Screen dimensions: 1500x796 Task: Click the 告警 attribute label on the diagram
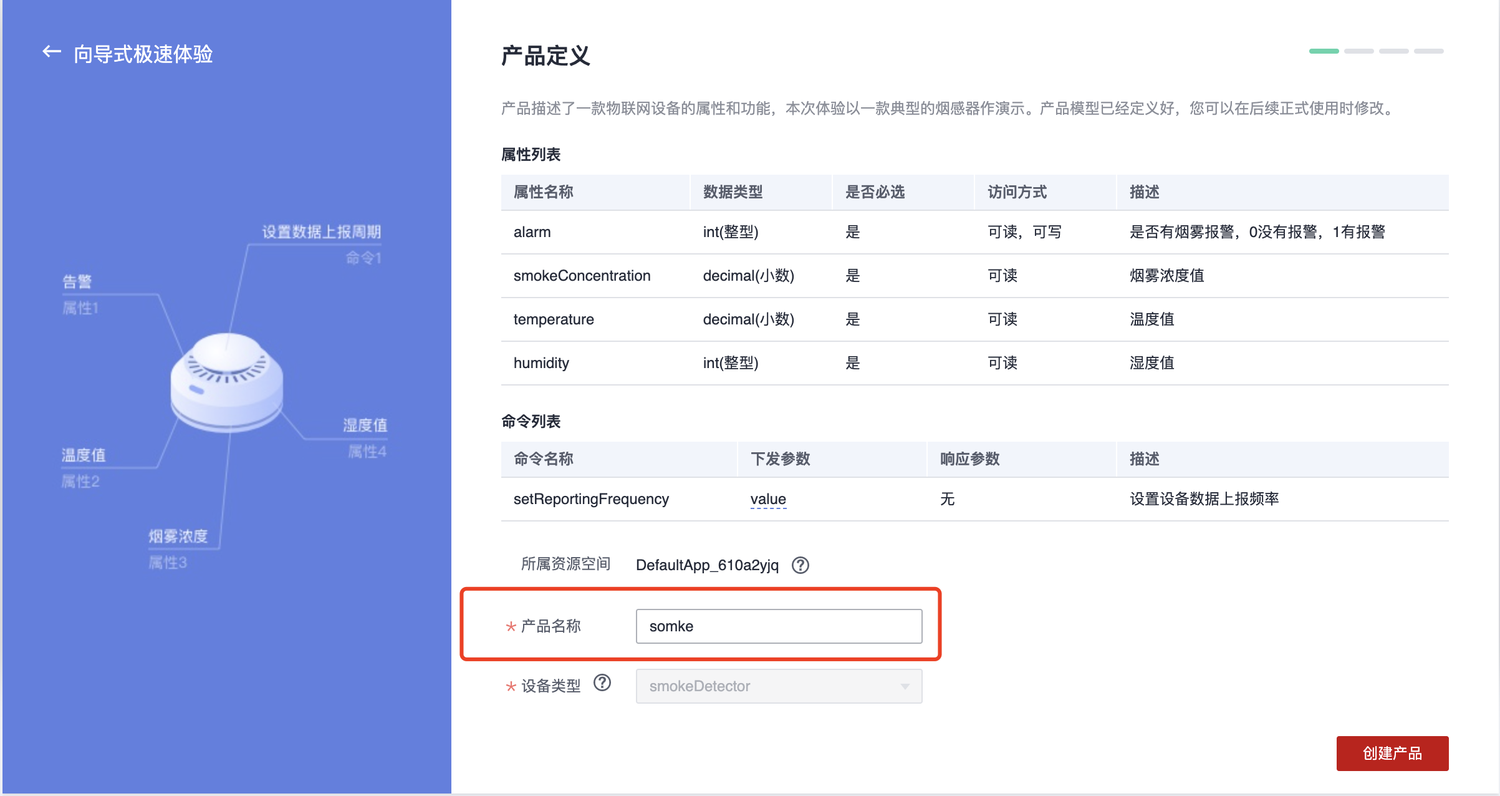click(77, 282)
